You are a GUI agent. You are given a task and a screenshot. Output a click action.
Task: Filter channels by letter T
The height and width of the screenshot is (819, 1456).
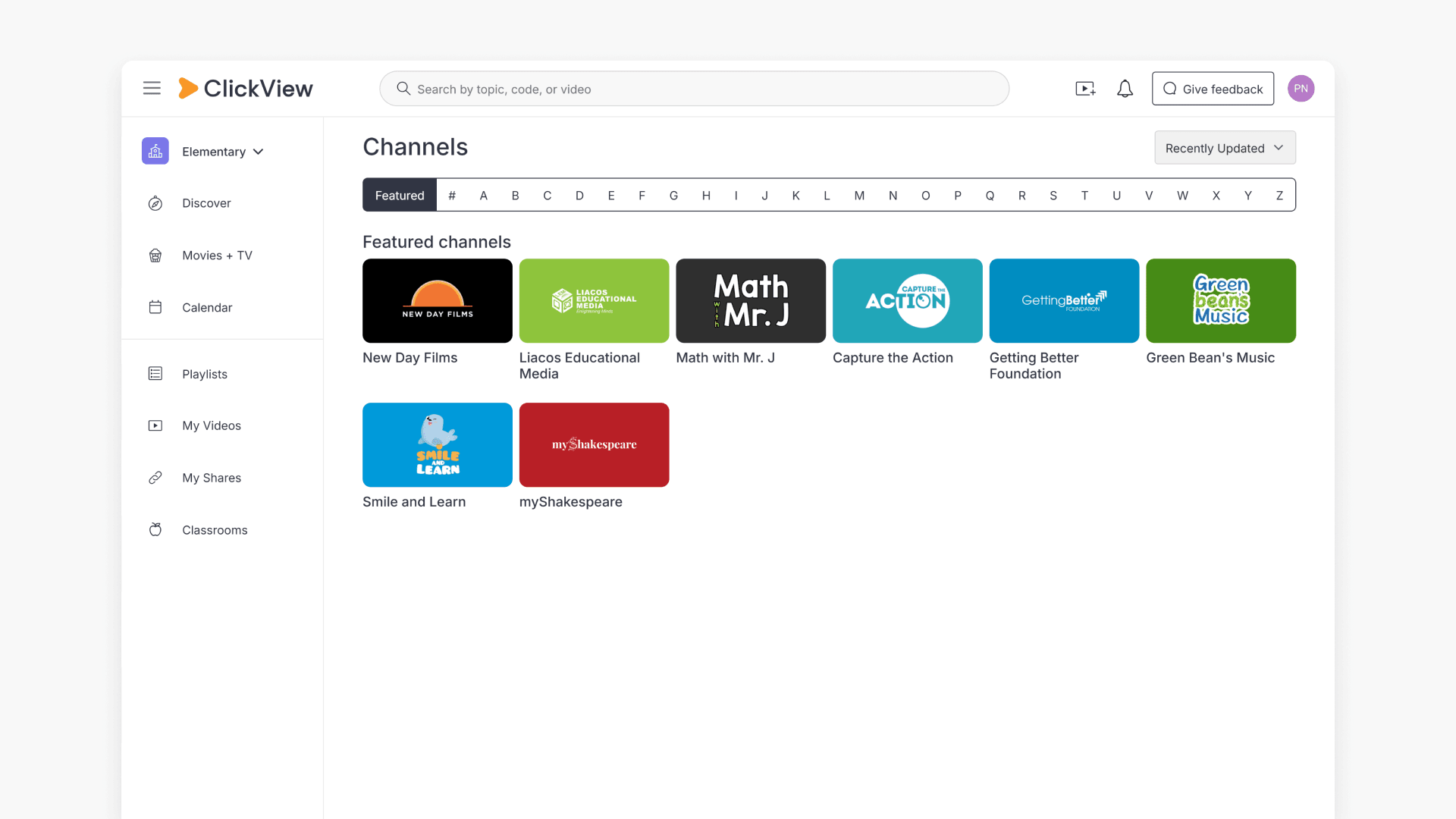tap(1084, 195)
